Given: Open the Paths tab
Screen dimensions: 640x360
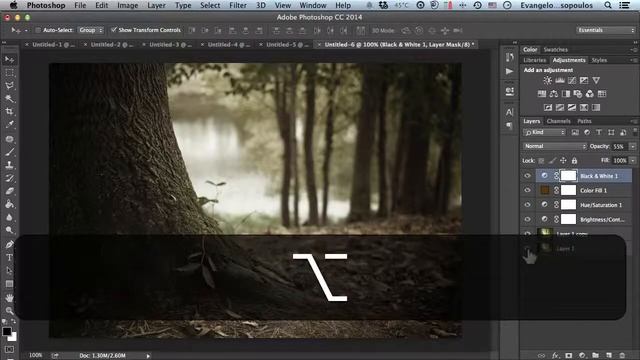Looking at the screenshot, I should [x=584, y=121].
